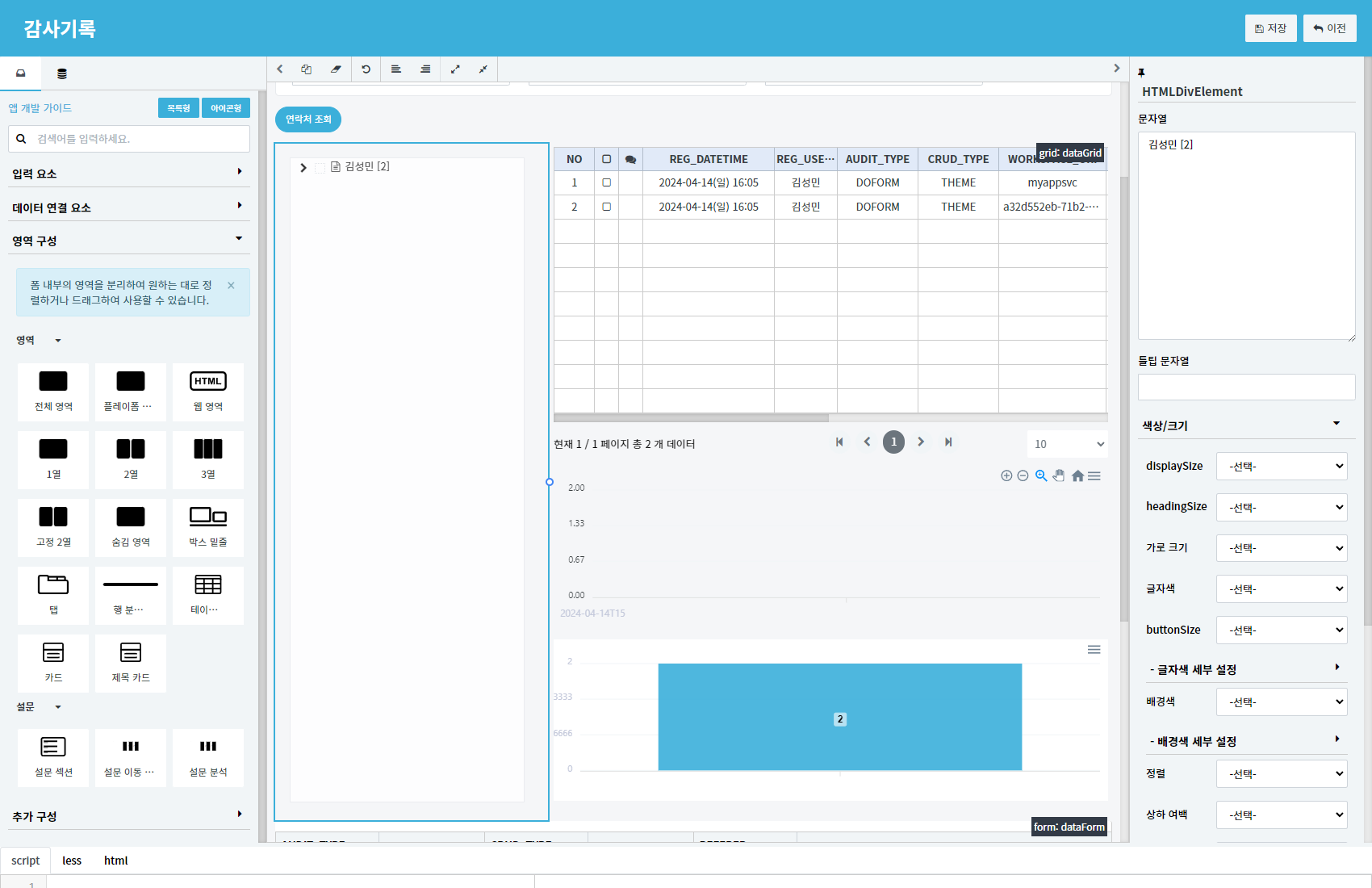Open the inbox tray tab icon
The height and width of the screenshot is (888, 1372).
tap(21, 73)
